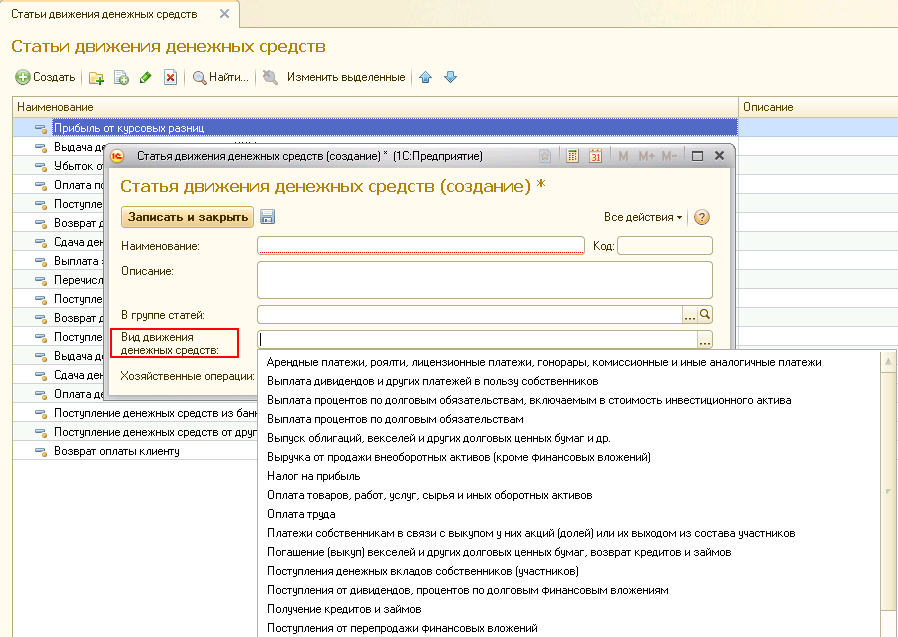The width and height of the screenshot is (898, 637).
Task: Click the icon of Прибыль от курсовых разниц row
Action: (41, 128)
